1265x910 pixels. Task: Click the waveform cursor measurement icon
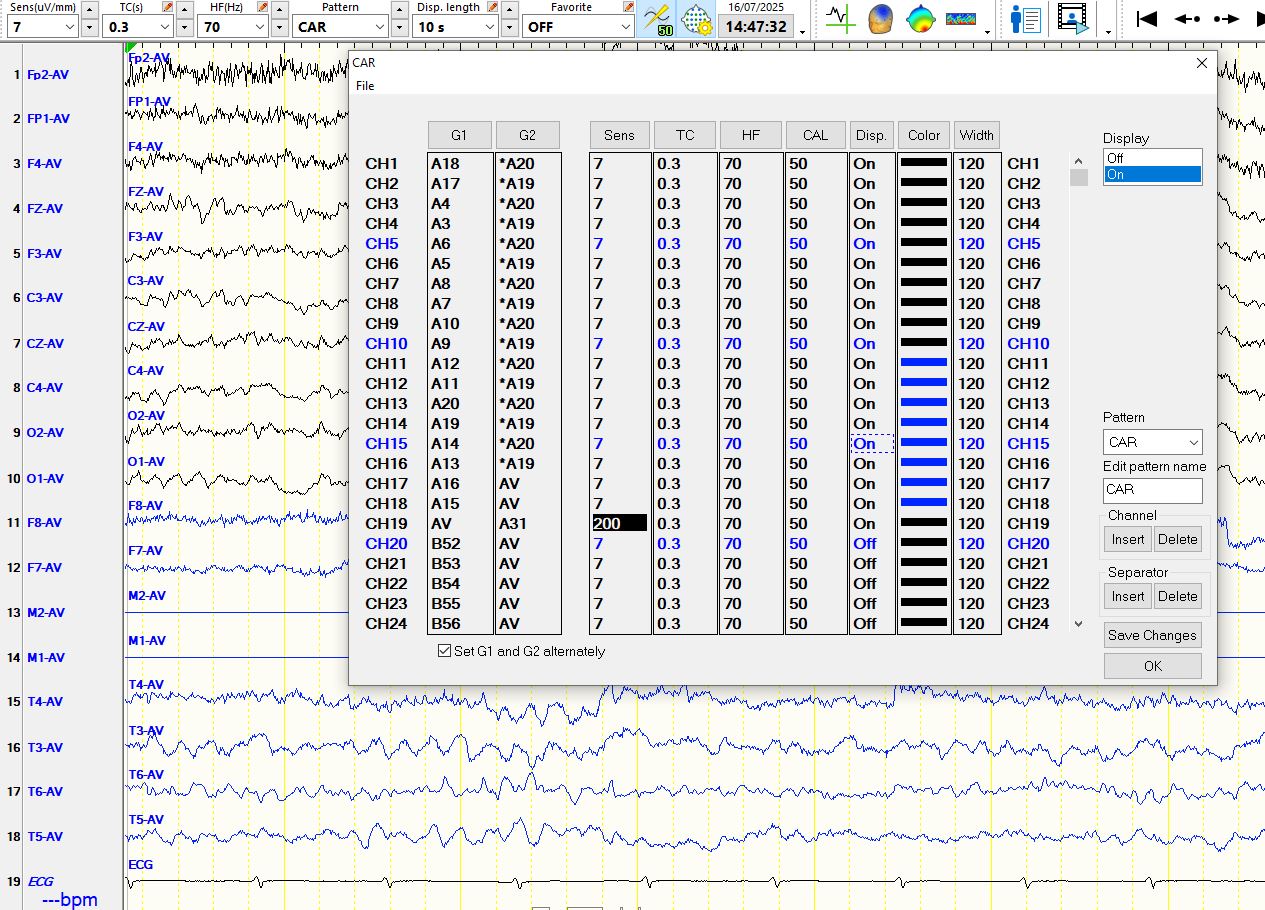[840, 19]
